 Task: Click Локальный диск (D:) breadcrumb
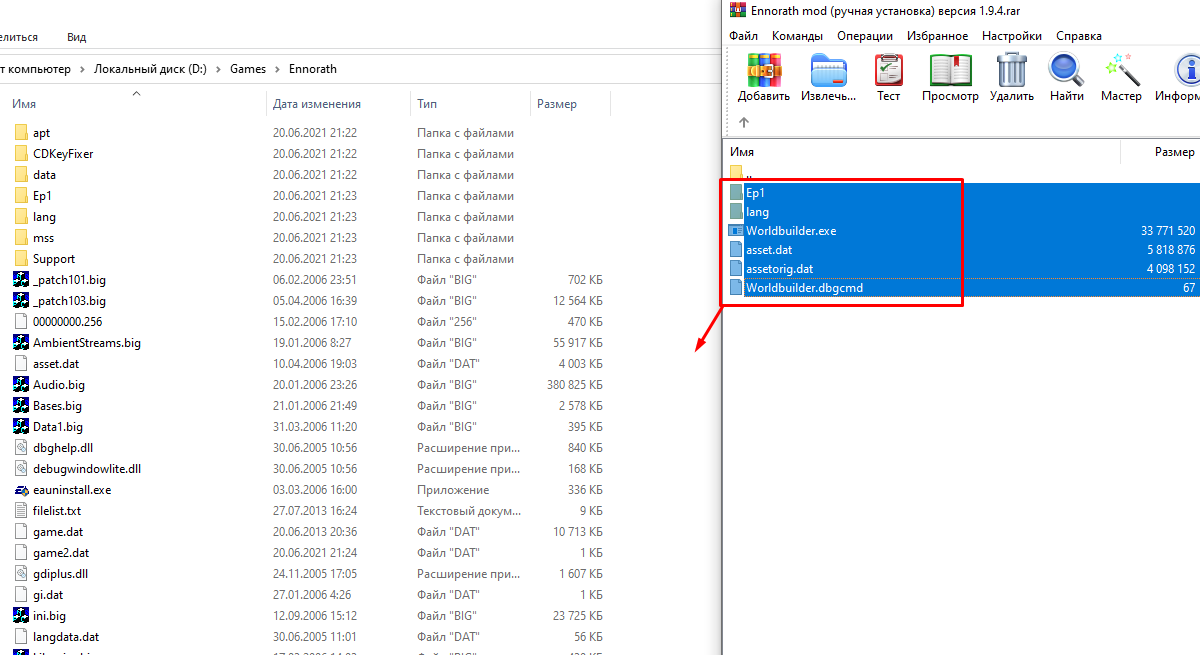pyautogui.click(x=150, y=69)
